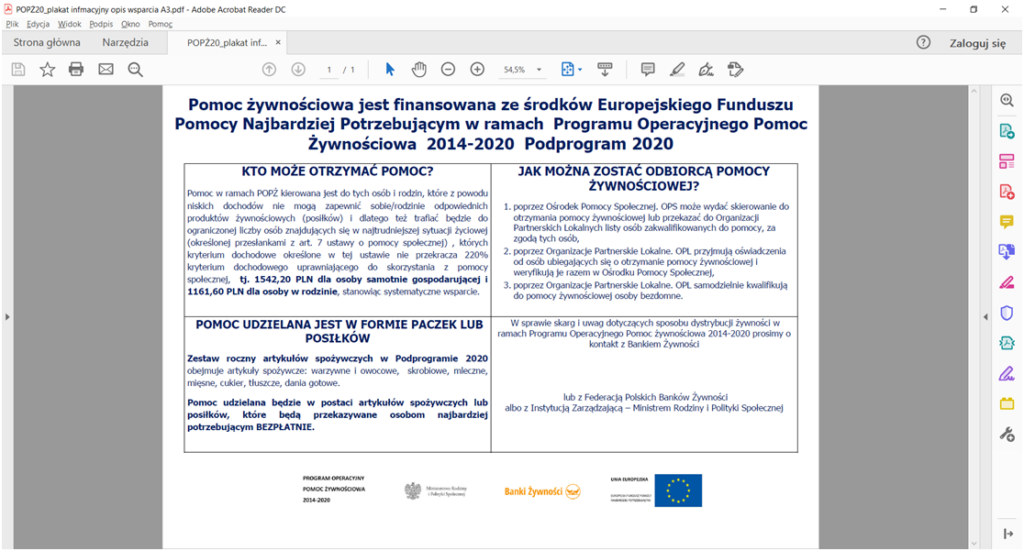This screenshot has height=551, width=1024.
Task: Click the Print file icon
Action: coord(76,69)
